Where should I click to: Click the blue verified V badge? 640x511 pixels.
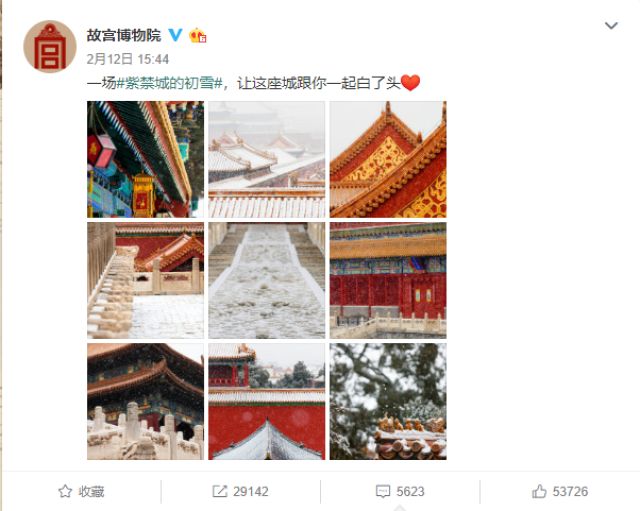[176, 35]
